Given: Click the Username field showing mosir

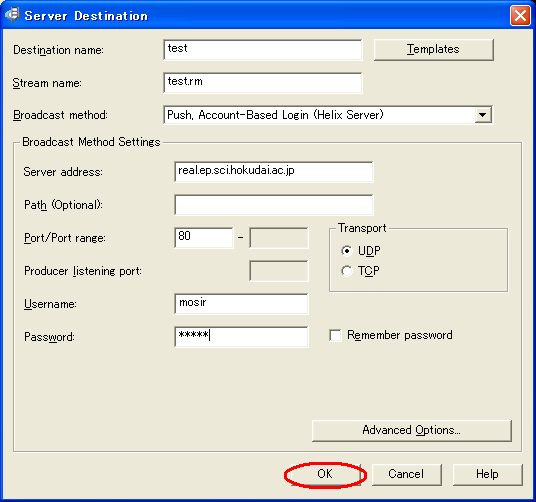Looking at the screenshot, I should 241,304.
